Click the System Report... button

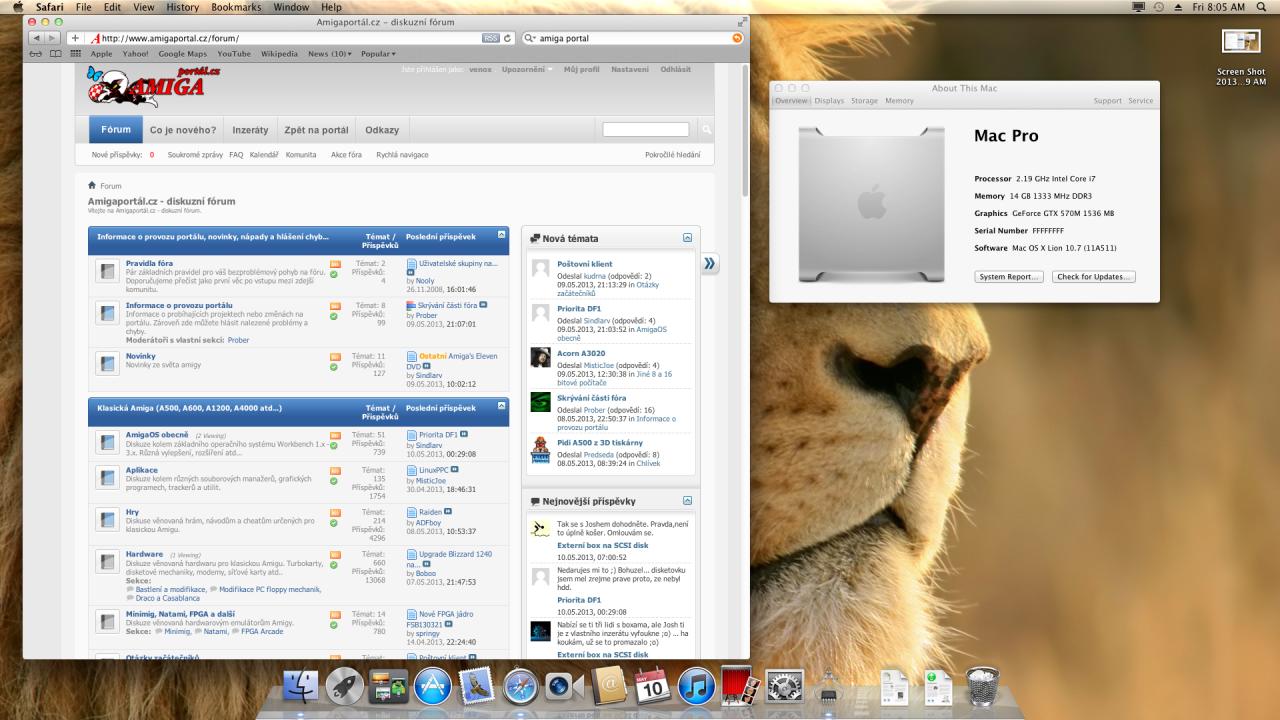pos(1008,277)
